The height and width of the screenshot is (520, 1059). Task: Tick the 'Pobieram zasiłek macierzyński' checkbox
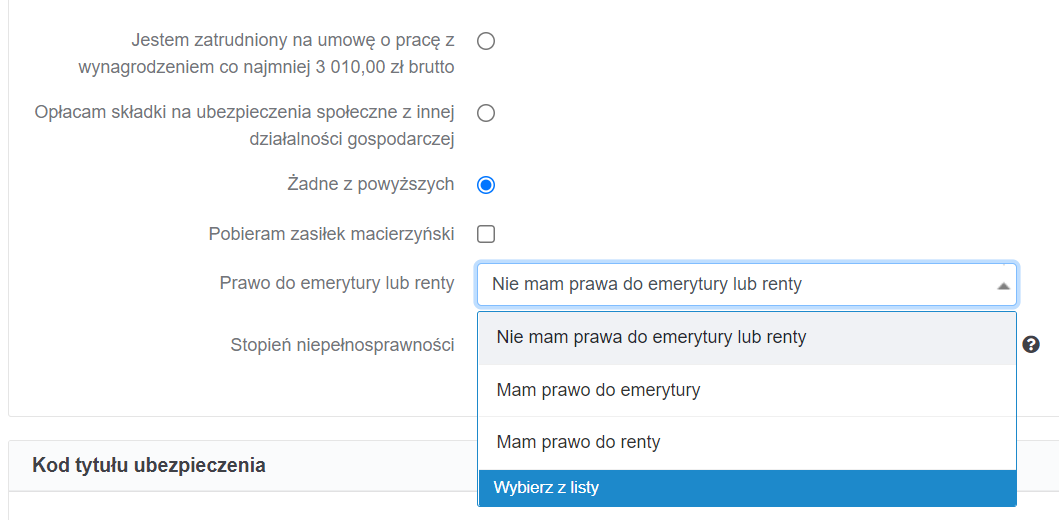(486, 234)
